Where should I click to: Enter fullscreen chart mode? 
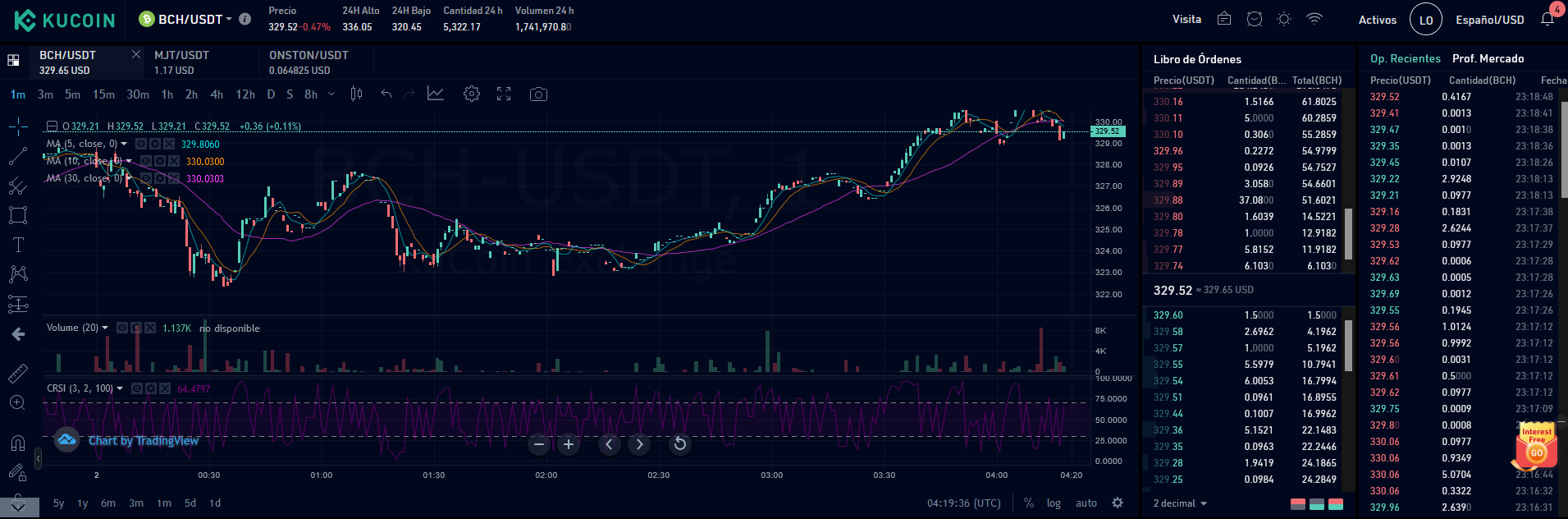point(504,94)
